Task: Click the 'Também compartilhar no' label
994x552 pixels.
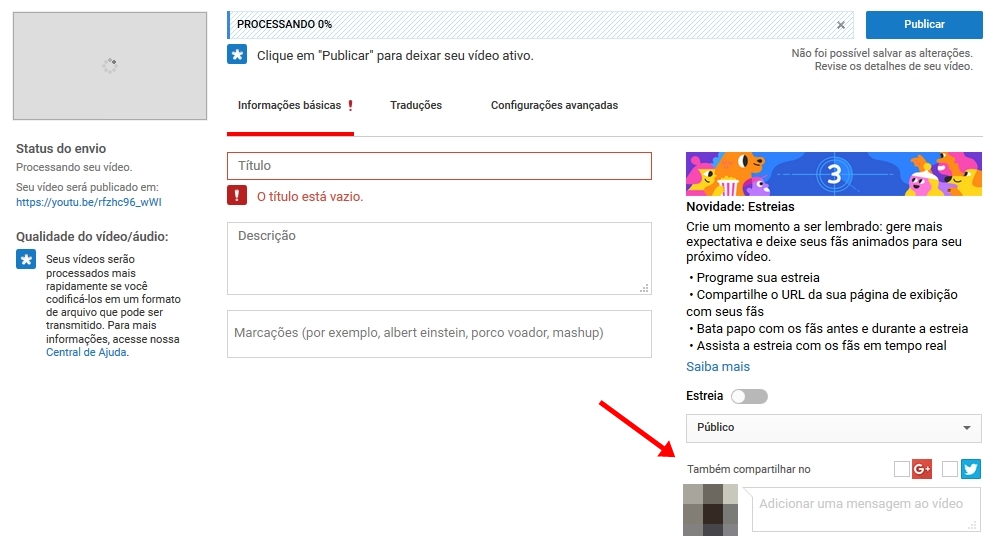Action: (x=749, y=470)
